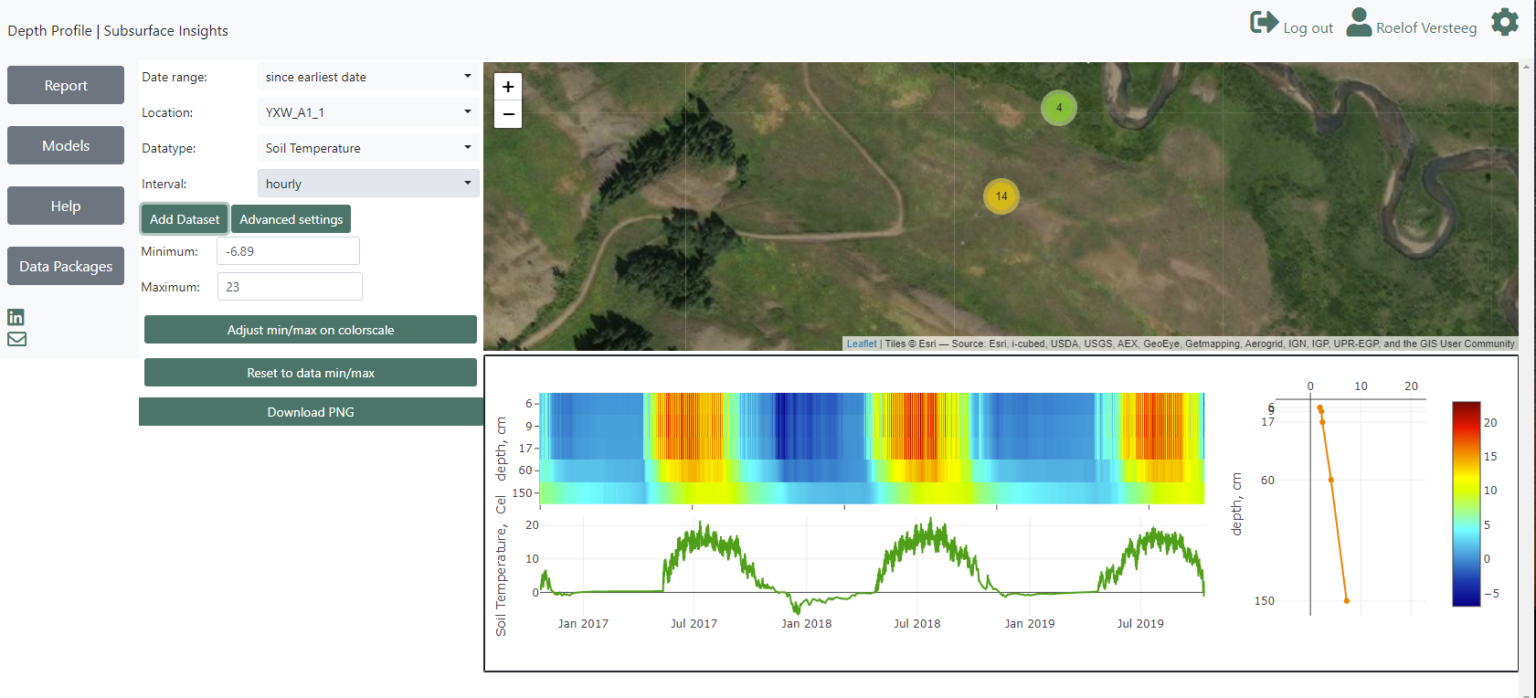Click inside the Minimum value field

287,250
